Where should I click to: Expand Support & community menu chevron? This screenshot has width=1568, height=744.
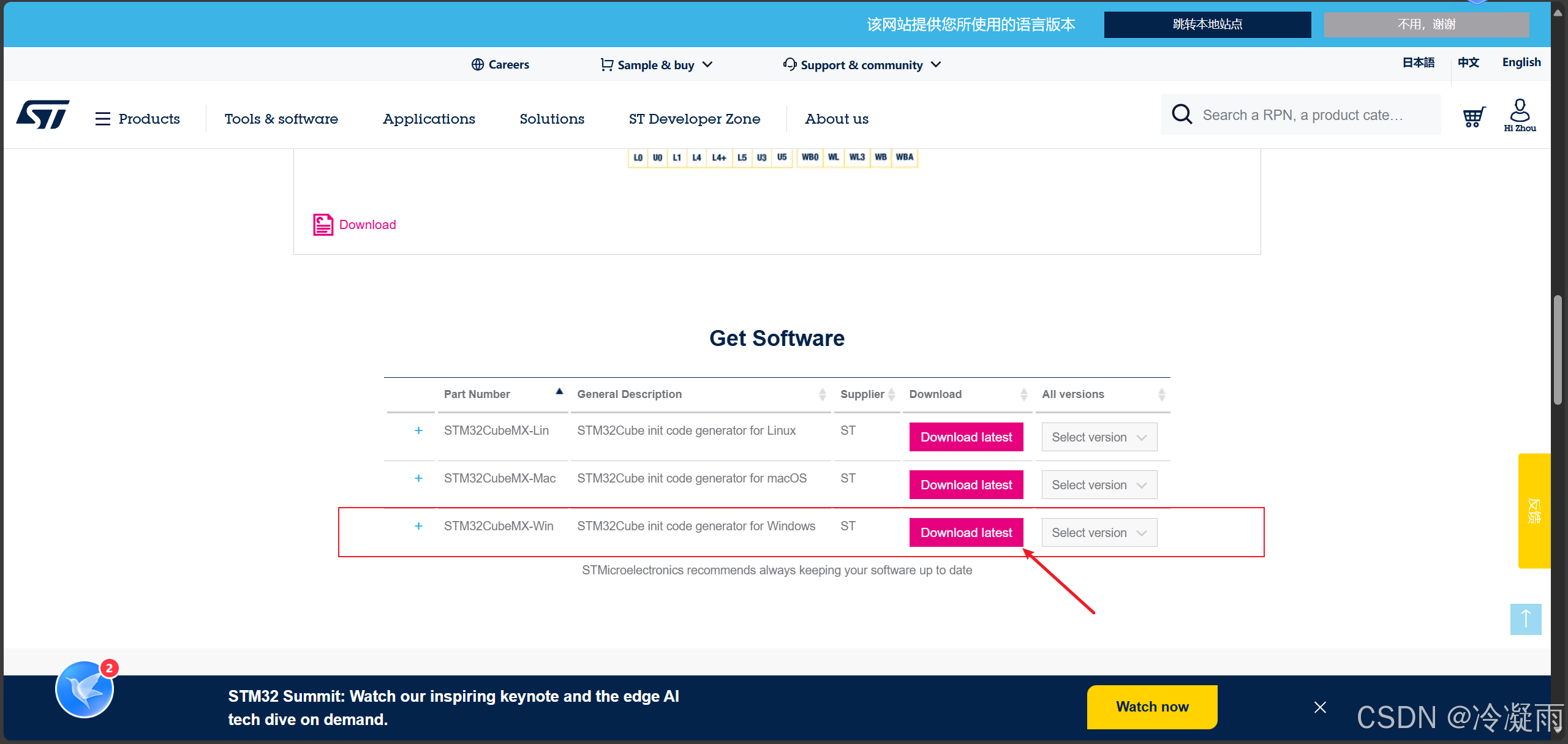point(936,65)
